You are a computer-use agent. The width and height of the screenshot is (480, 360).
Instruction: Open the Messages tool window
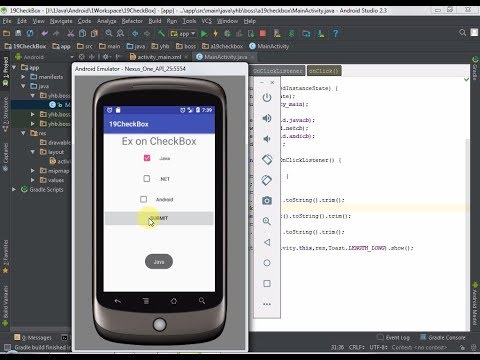pyautogui.click(x=33, y=338)
